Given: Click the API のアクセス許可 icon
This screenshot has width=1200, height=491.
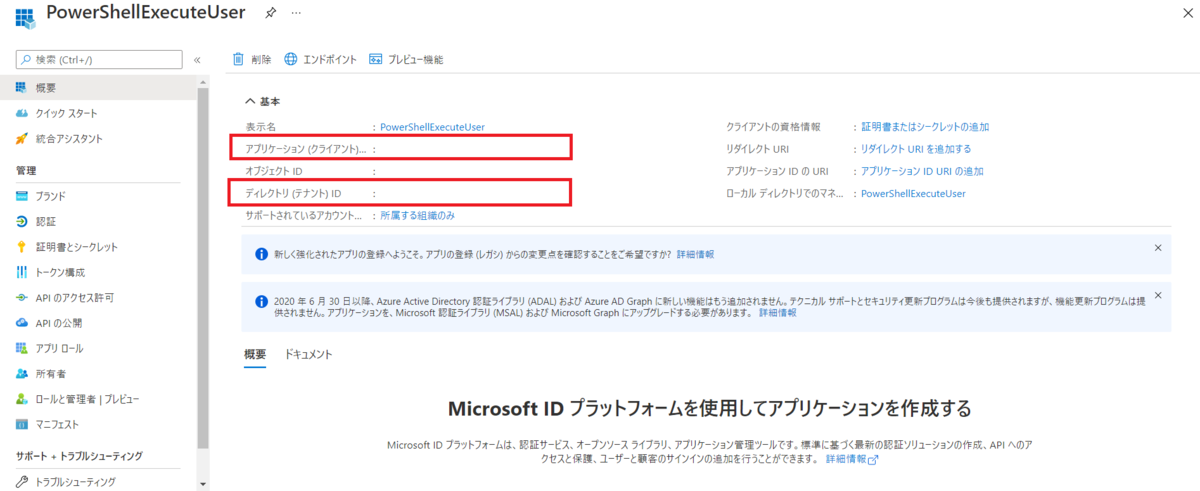Looking at the screenshot, I should tap(22, 298).
